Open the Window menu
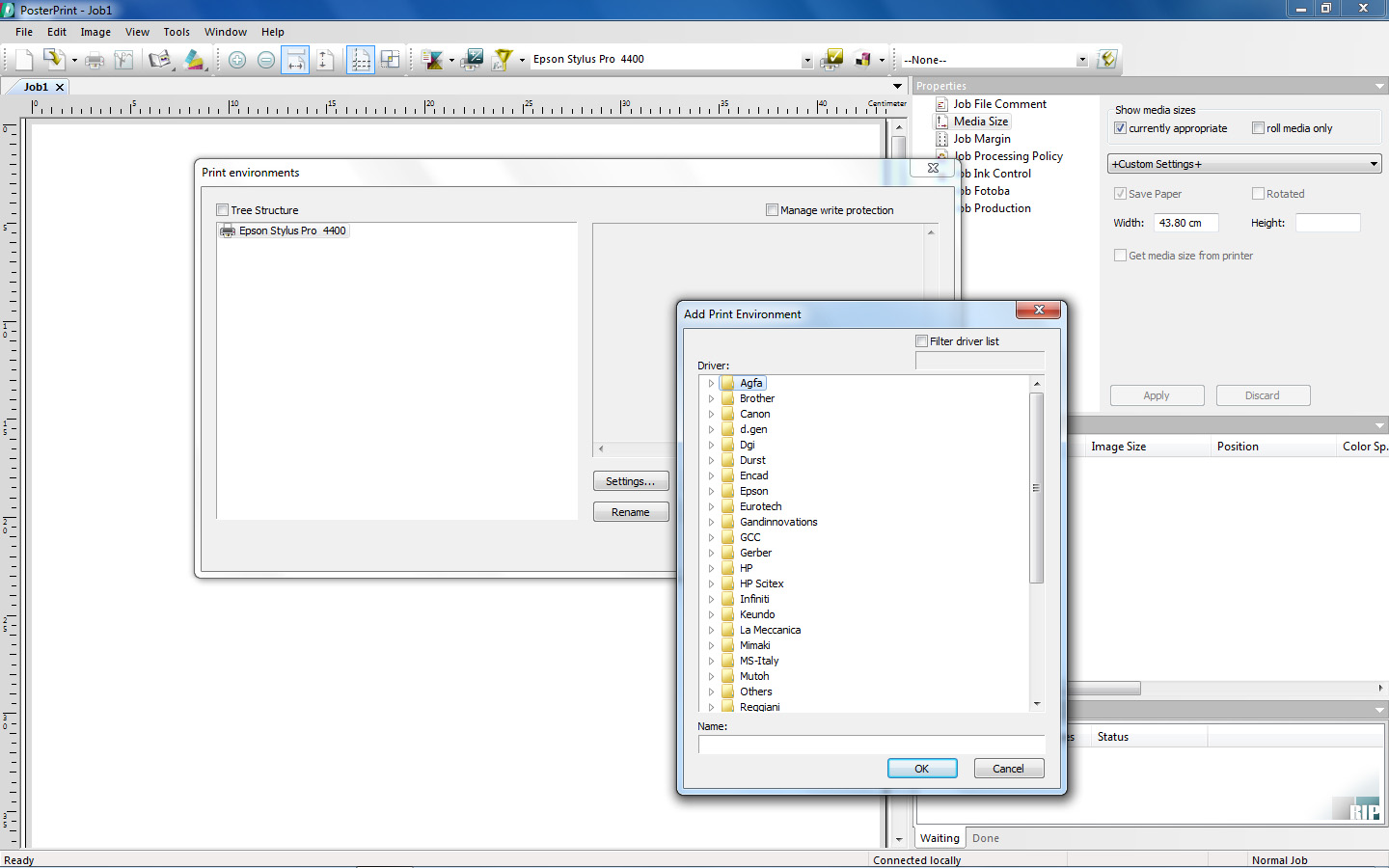Viewport: 1389px width, 868px height. pos(226,32)
